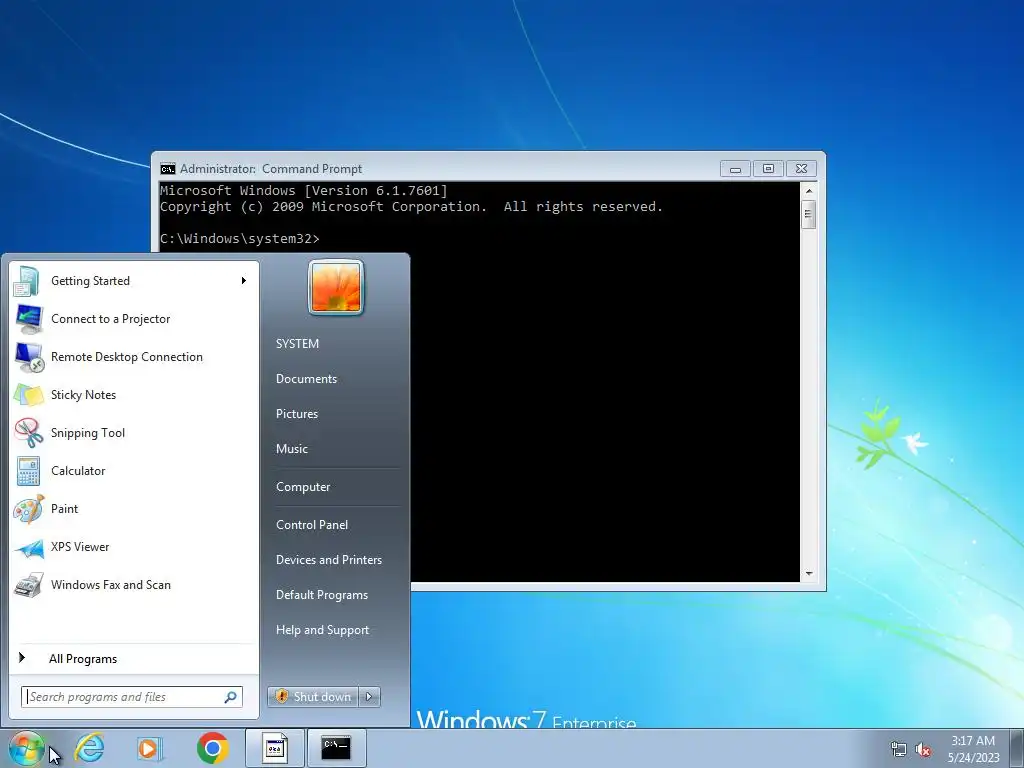Click the Start orb button
The height and width of the screenshot is (768, 1024).
point(27,748)
